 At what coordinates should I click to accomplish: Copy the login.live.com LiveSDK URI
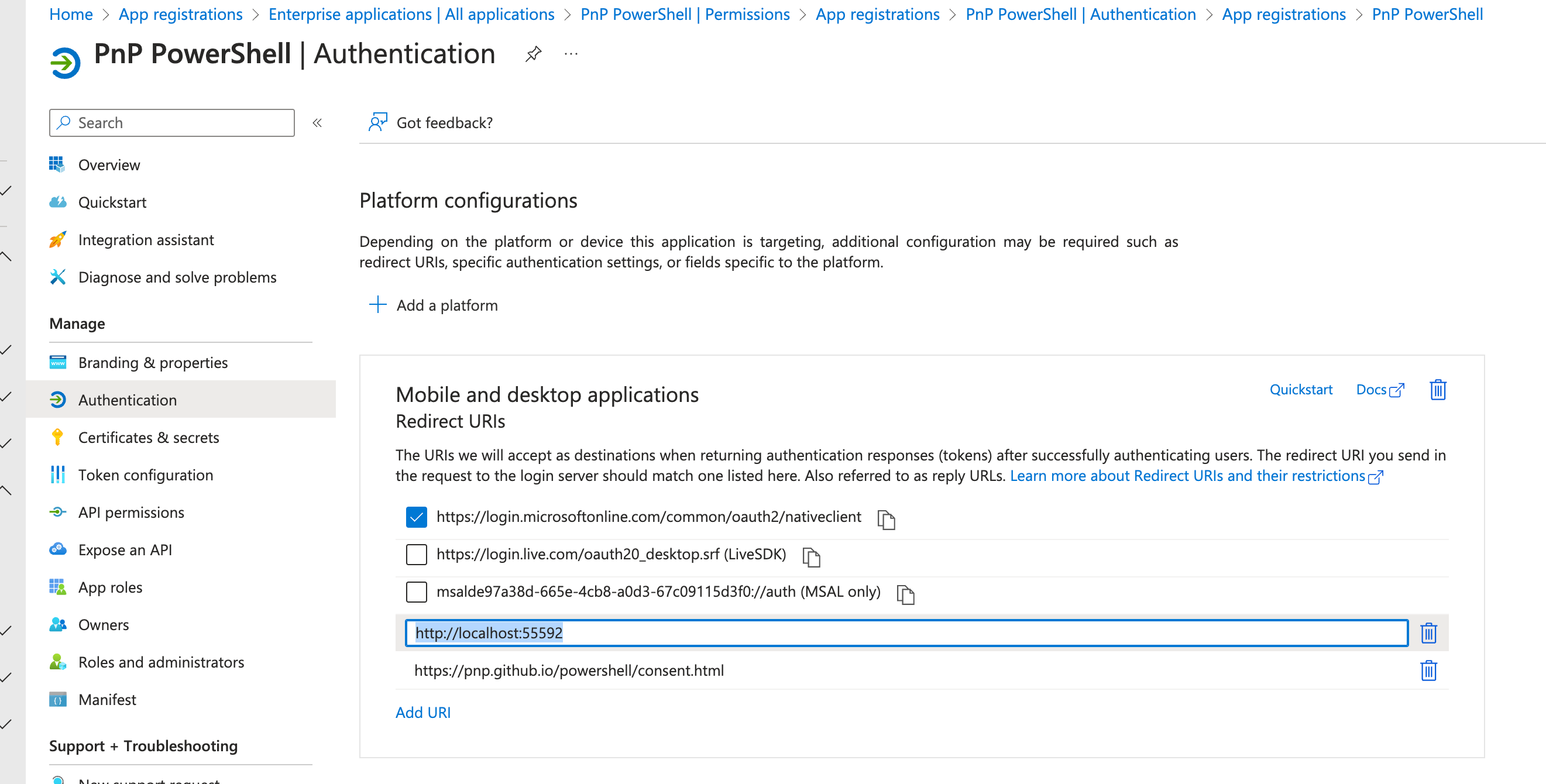pyautogui.click(x=812, y=556)
